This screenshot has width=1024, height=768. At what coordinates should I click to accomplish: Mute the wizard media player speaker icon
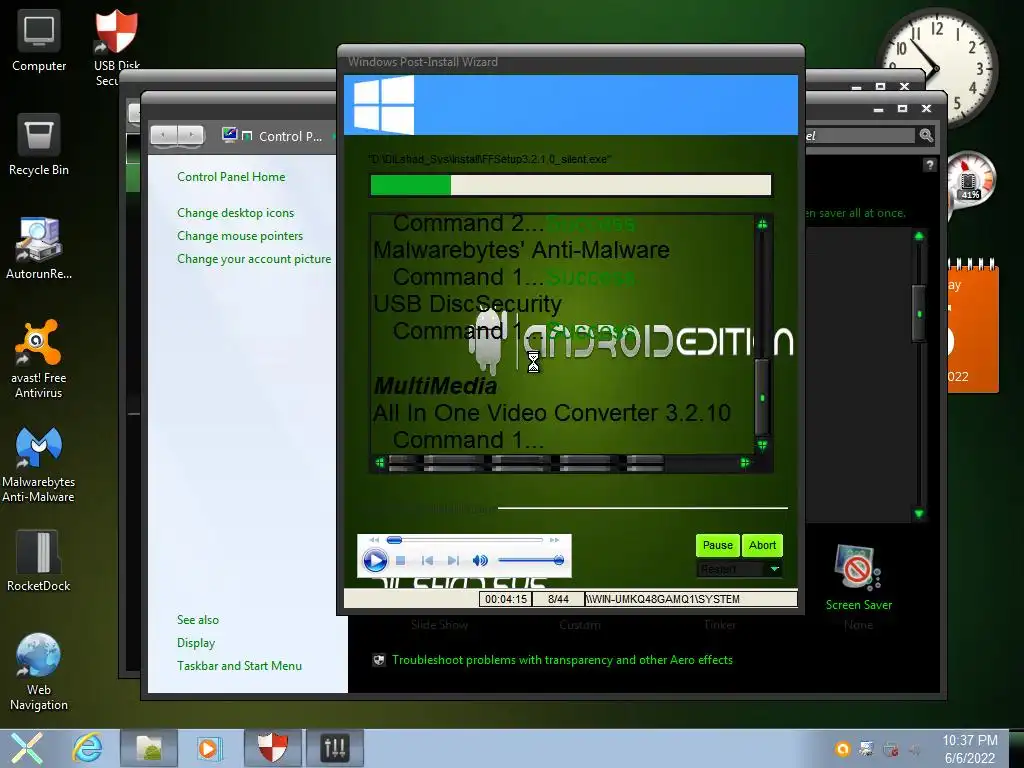pyautogui.click(x=480, y=560)
